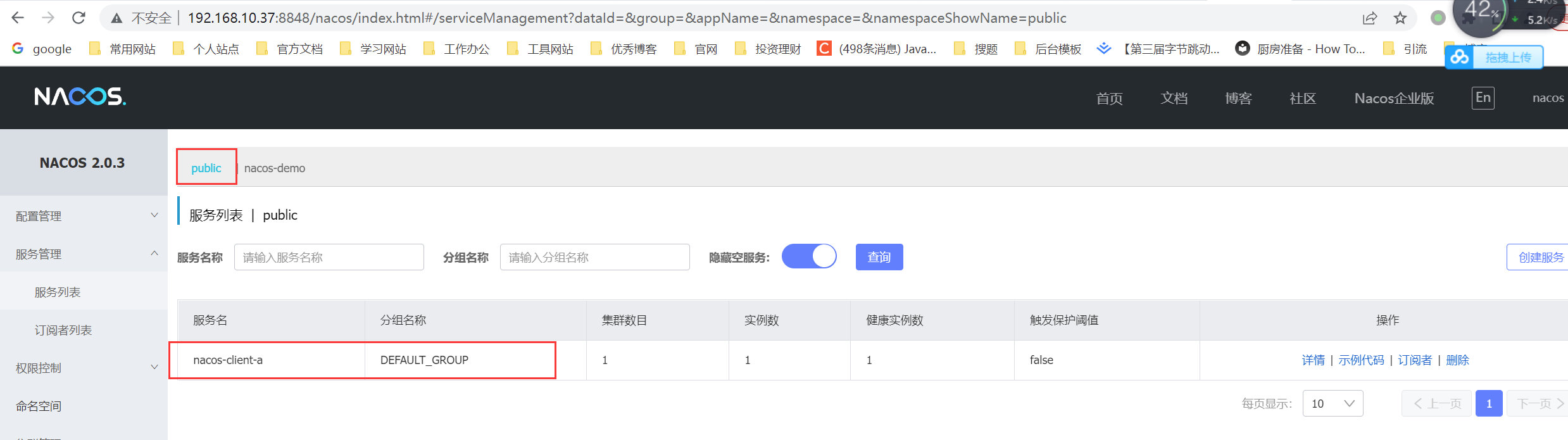Click the 上一页 pagination button
Viewport: 1568px width, 440px height.
click(1438, 403)
